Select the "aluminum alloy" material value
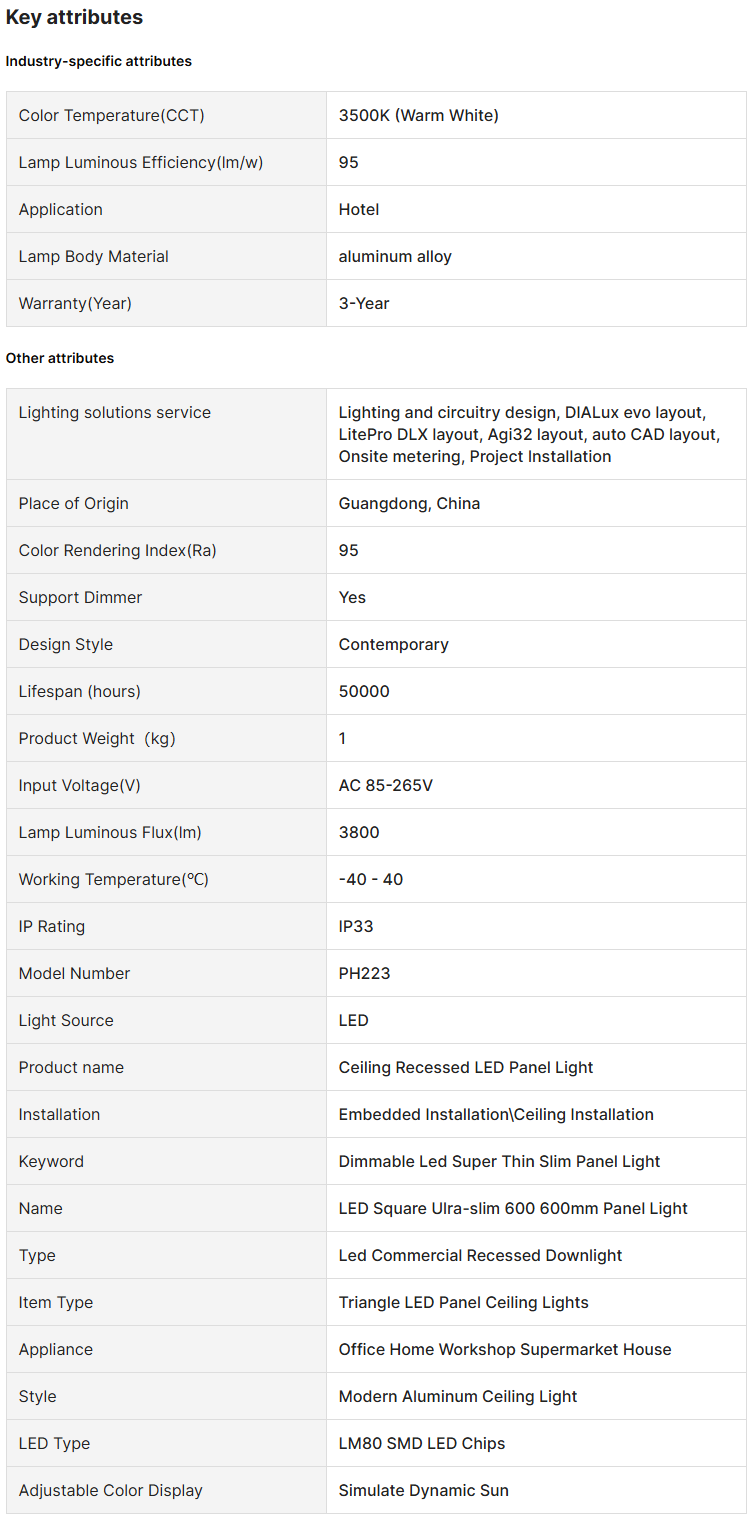The image size is (754, 1535). [395, 256]
